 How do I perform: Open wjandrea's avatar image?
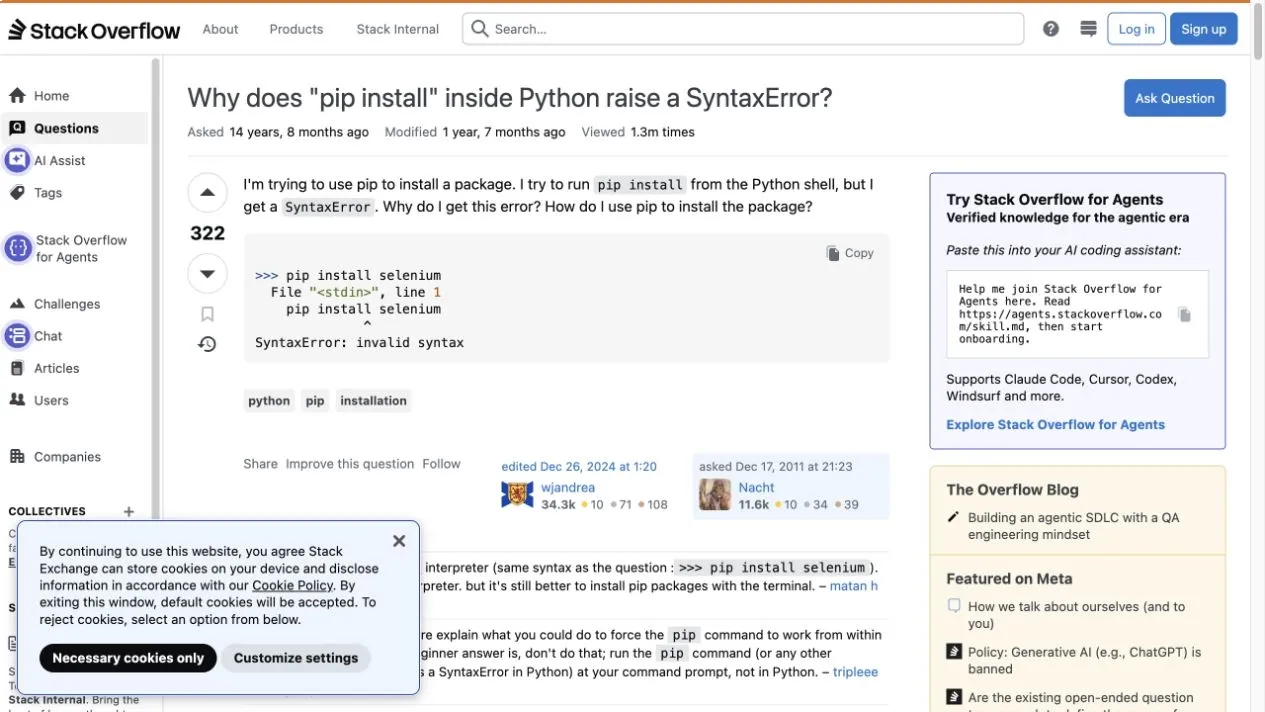[x=517, y=494]
